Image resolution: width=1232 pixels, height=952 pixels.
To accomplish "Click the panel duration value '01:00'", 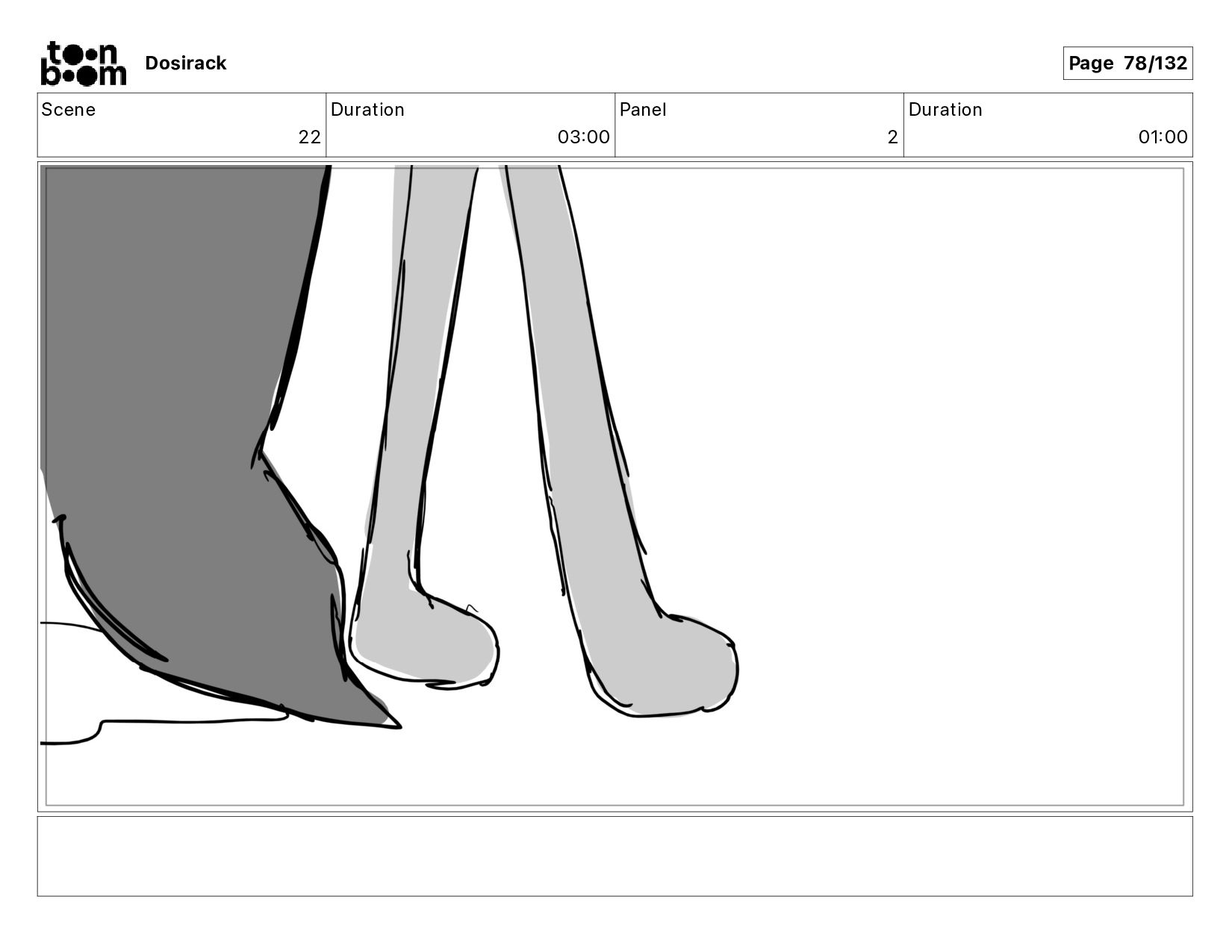I will (1163, 137).
